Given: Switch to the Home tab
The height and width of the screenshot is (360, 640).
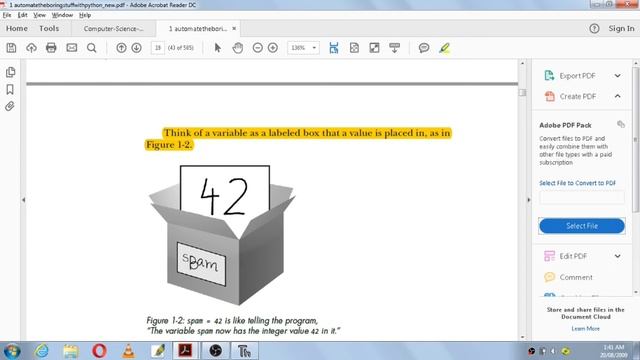Looking at the screenshot, I should coord(17,29).
